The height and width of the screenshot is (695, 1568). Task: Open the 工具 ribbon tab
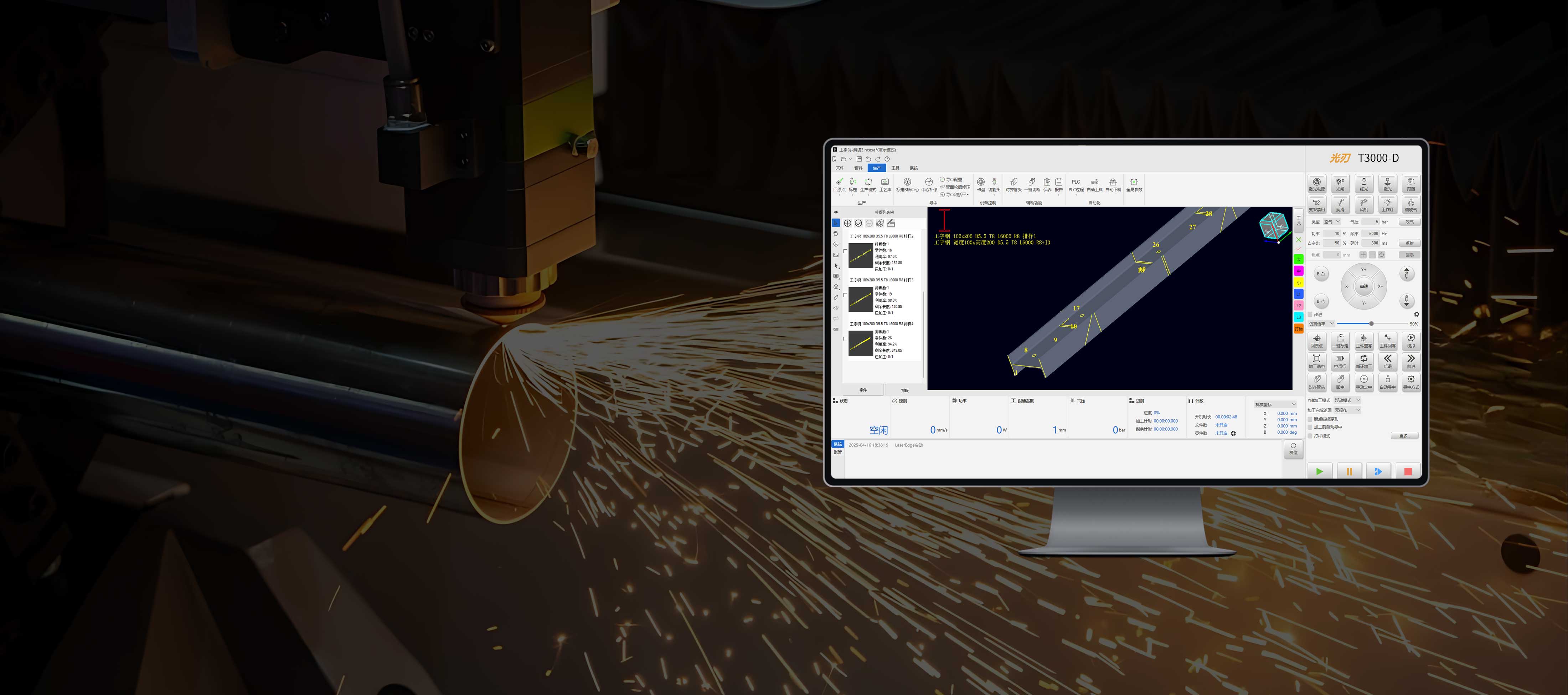coord(895,168)
